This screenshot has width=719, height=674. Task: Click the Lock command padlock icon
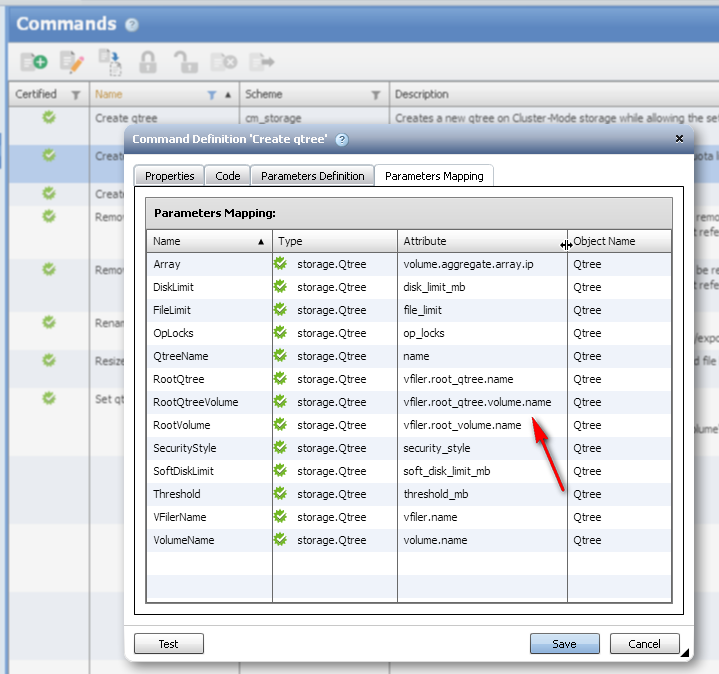click(148, 62)
